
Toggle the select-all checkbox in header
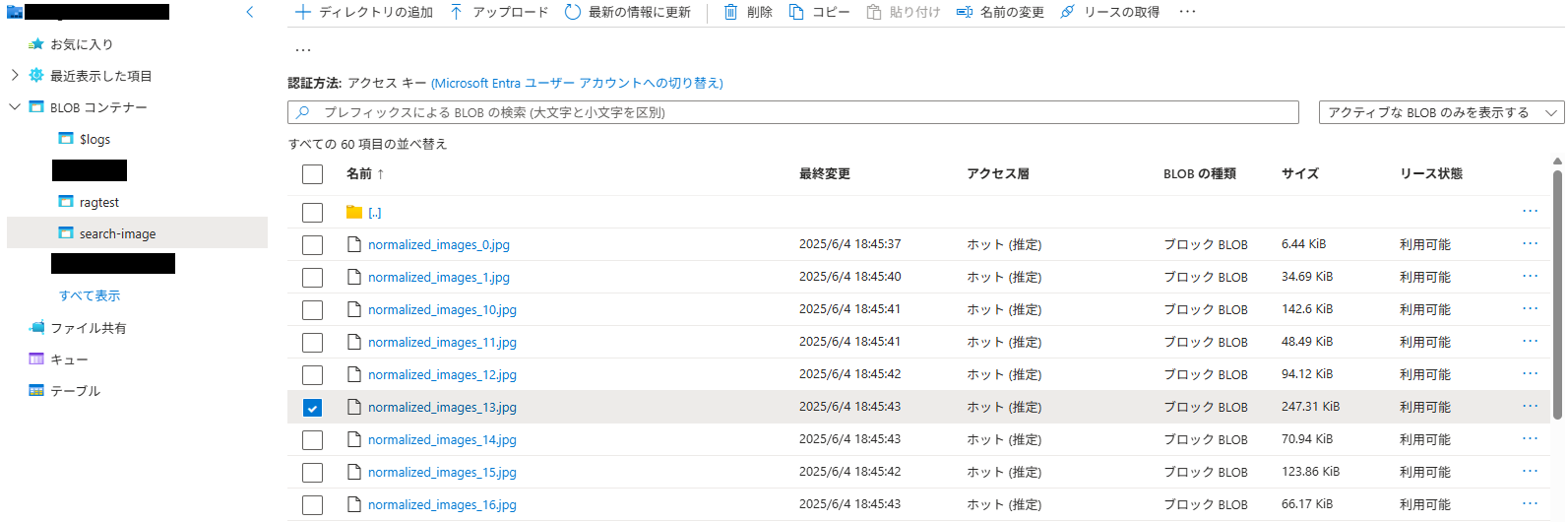coord(312,174)
